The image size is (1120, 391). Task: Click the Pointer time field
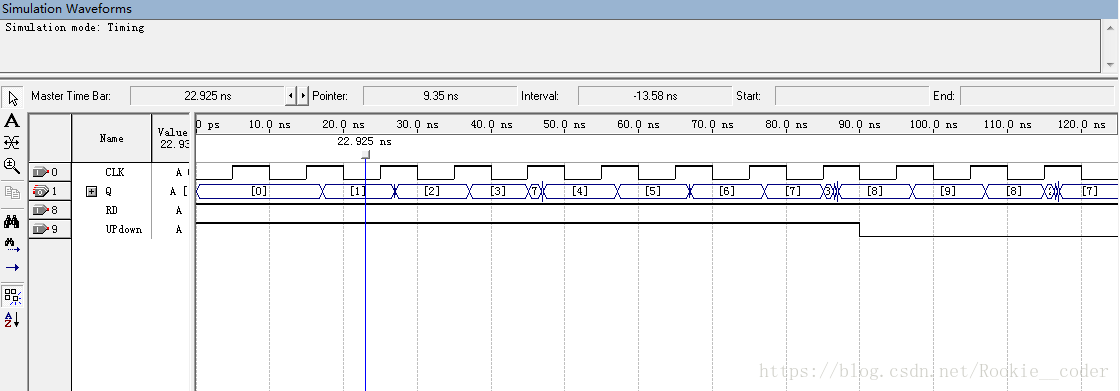click(x=440, y=96)
